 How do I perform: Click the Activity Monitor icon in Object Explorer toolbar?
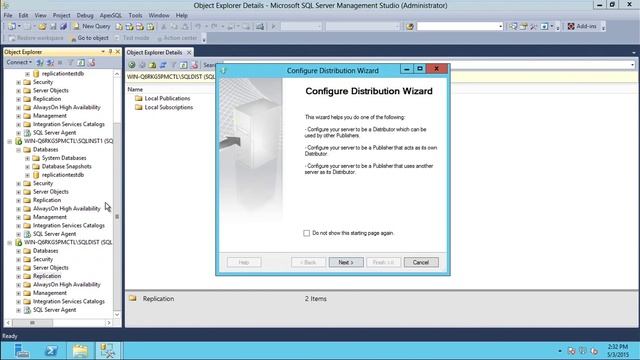(x=91, y=62)
